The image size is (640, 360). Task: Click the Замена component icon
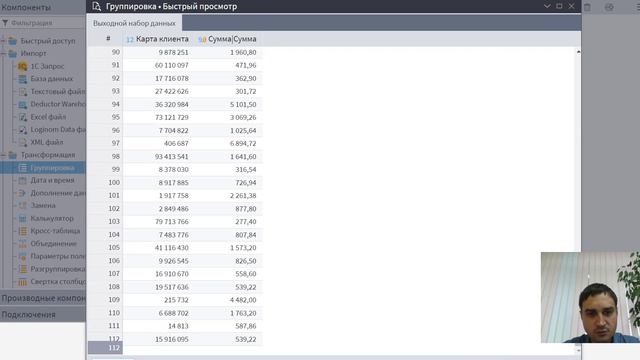(23, 205)
